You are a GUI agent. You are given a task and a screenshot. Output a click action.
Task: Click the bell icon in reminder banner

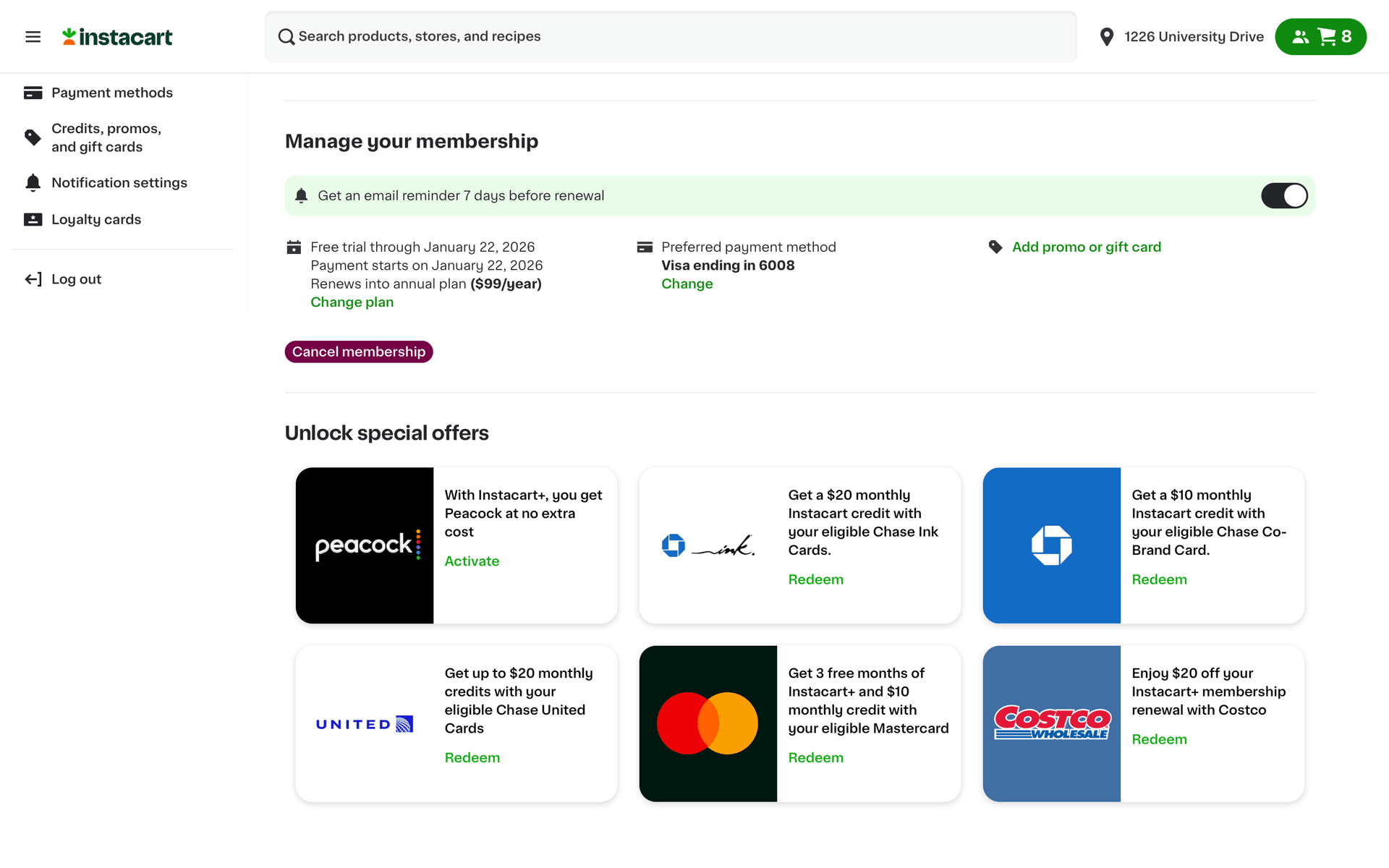click(x=302, y=196)
